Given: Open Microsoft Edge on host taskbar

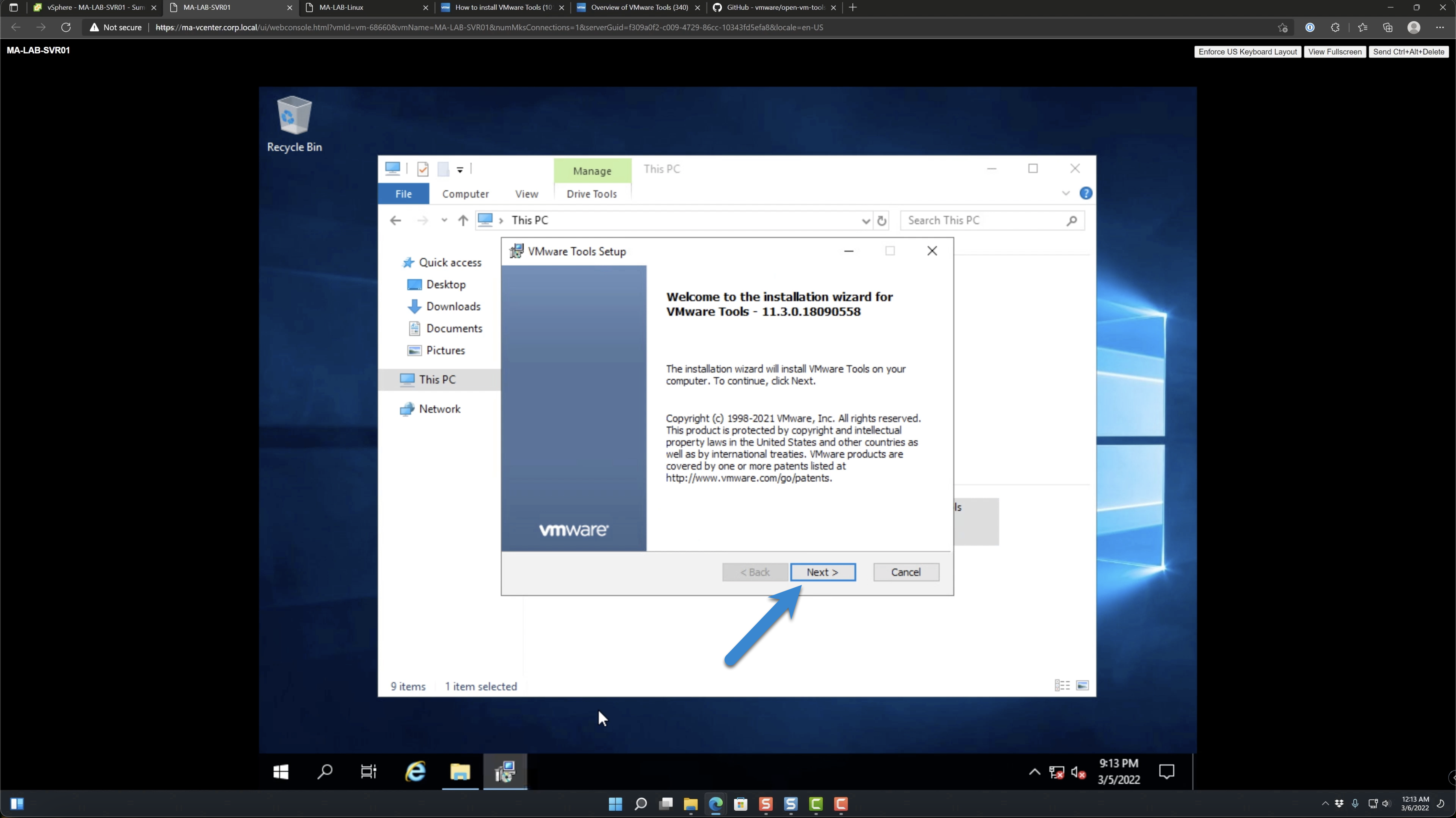Looking at the screenshot, I should tap(715, 804).
